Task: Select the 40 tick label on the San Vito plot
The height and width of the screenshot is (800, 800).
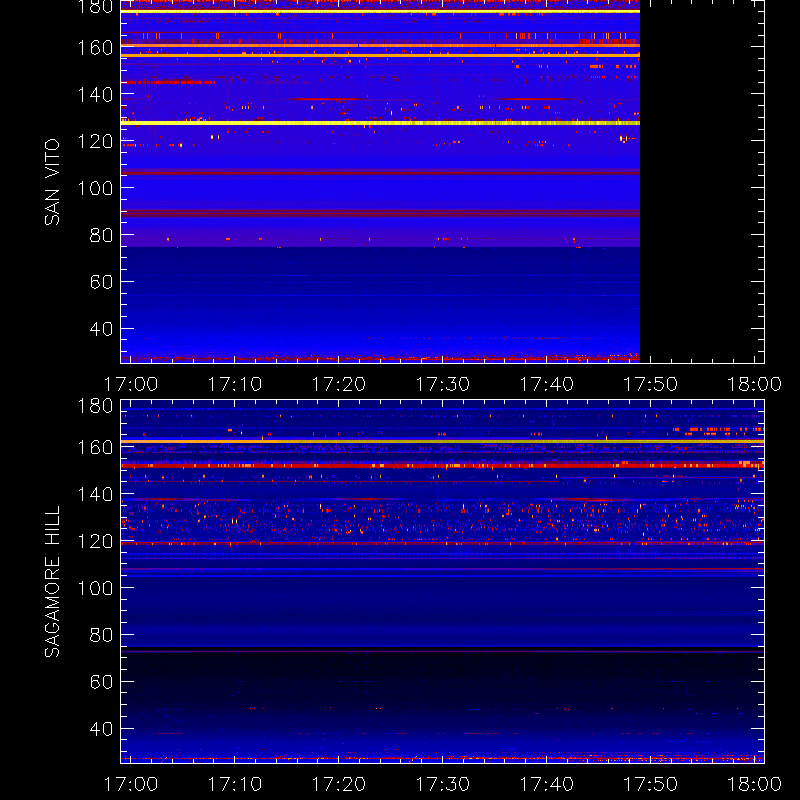Action: pyautogui.click(x=101, y=329)
